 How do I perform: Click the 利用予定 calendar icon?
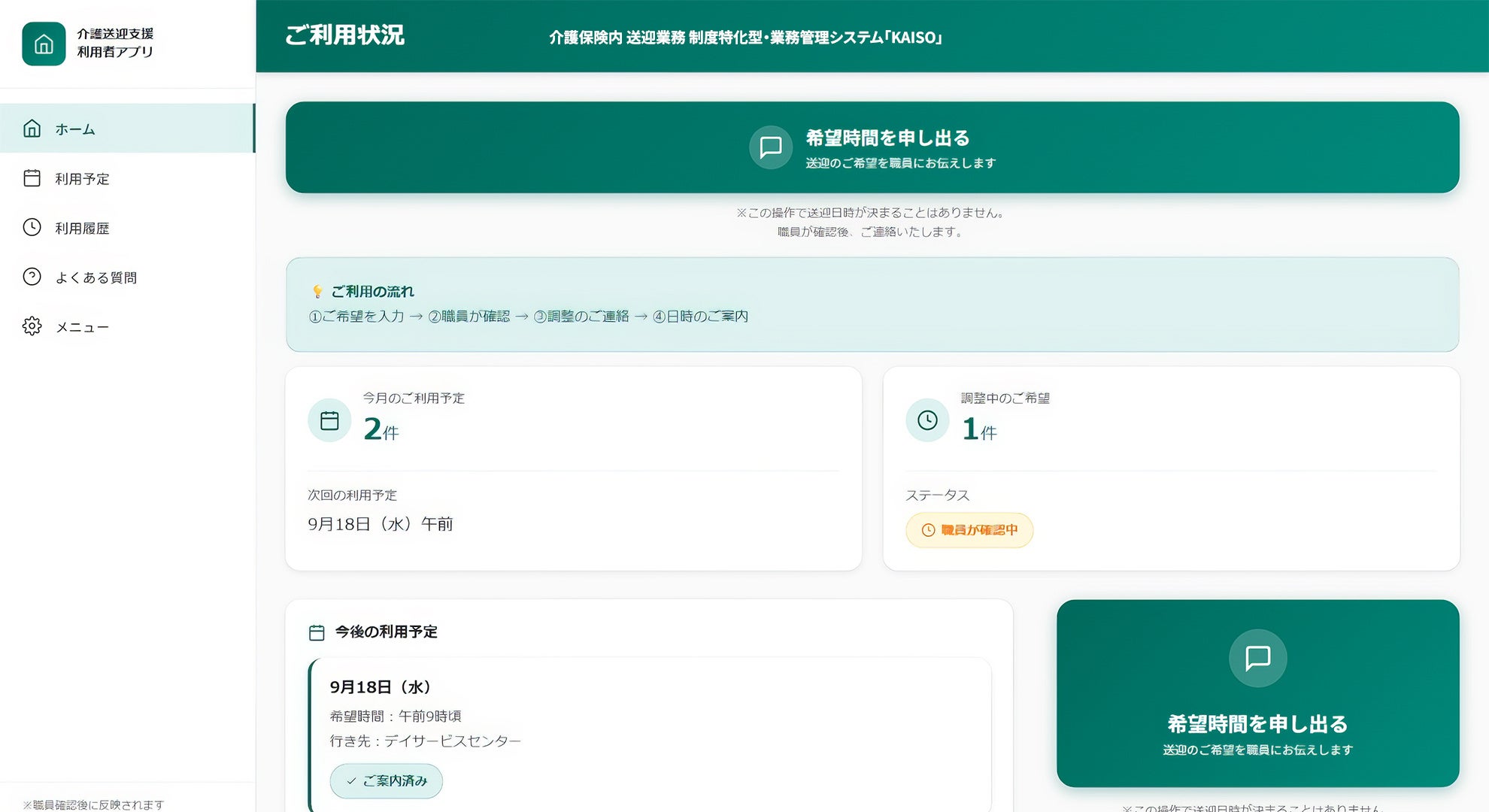[32, 178]
